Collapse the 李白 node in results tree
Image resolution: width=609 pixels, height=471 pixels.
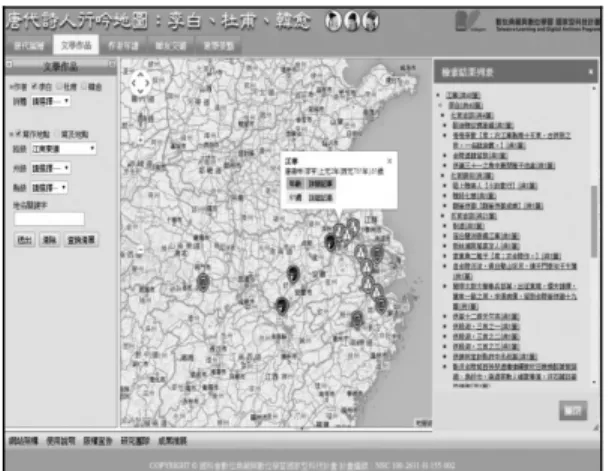pos(441,105)
